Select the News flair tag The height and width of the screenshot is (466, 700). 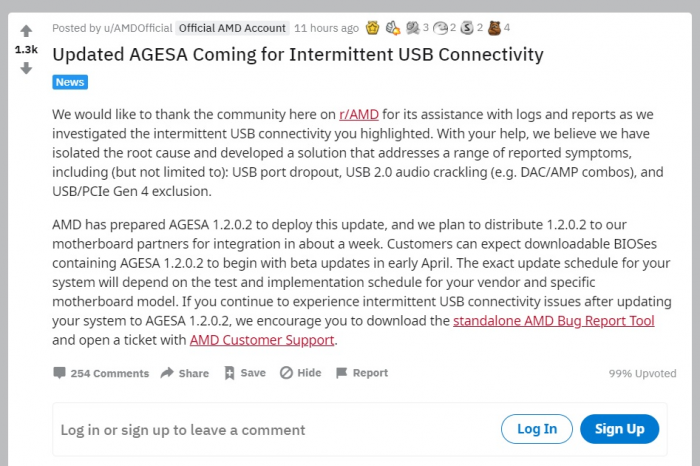[70, 82]
